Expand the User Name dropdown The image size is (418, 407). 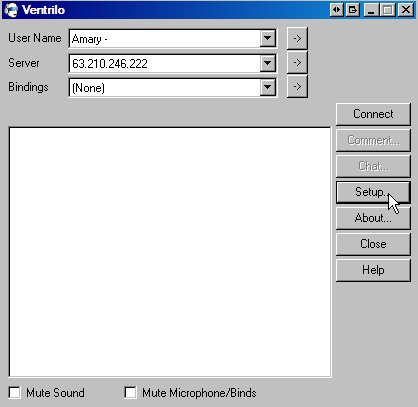coord(268,38)
